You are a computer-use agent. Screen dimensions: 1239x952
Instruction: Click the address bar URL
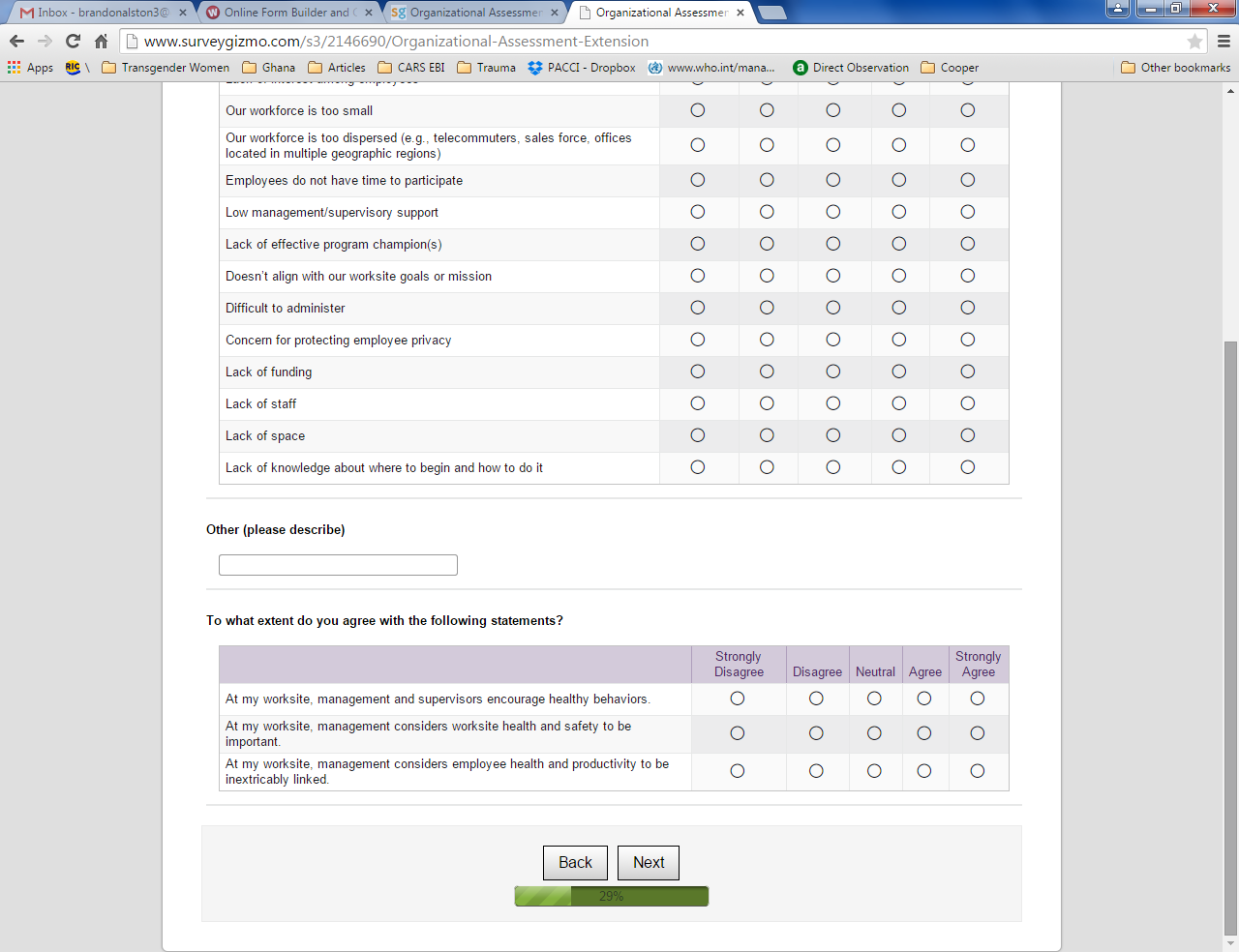point(397,42)
